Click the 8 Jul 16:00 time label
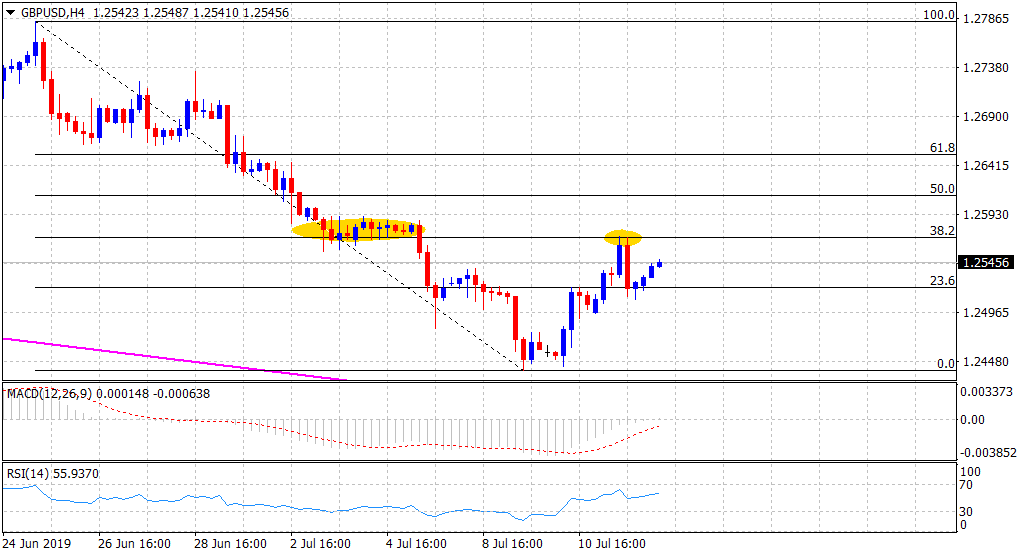The width and height of the screenshot is (1020, 556). pos(512,543)
